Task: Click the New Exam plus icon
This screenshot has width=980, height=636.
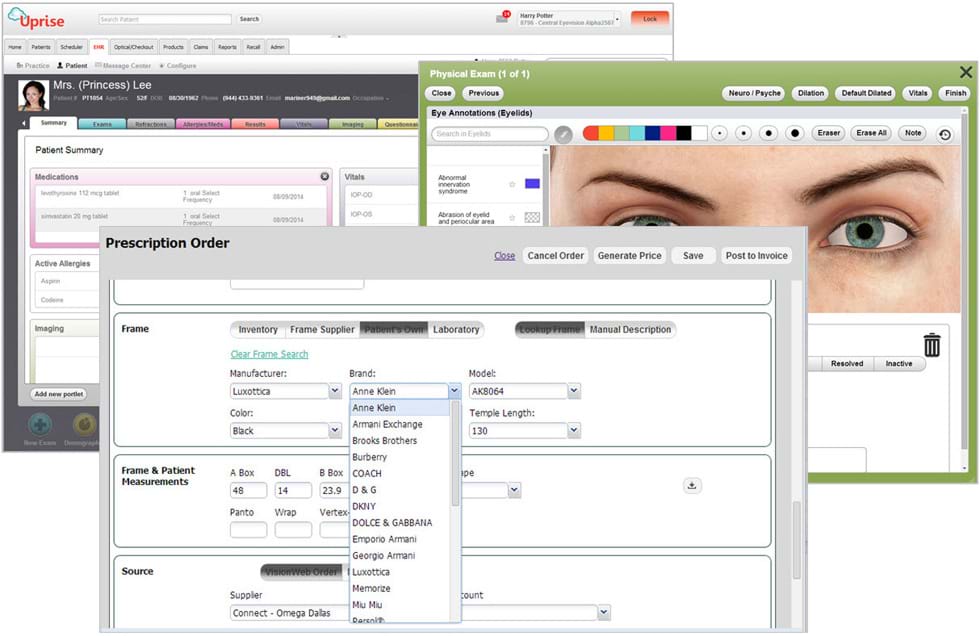Action: pos(39,425)
